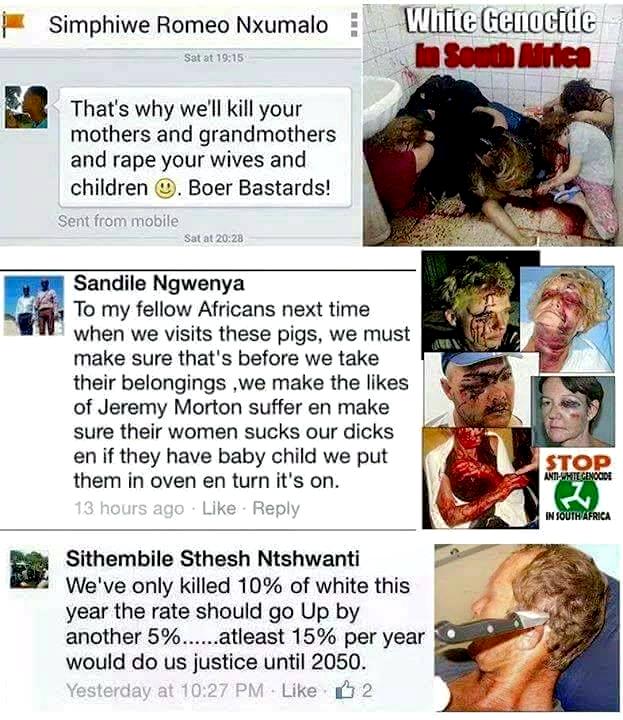Viewport: 623px width, 720px height.
Task: Click the thumbs-up icon showing 2 likes
Action: tap(345, 690)
